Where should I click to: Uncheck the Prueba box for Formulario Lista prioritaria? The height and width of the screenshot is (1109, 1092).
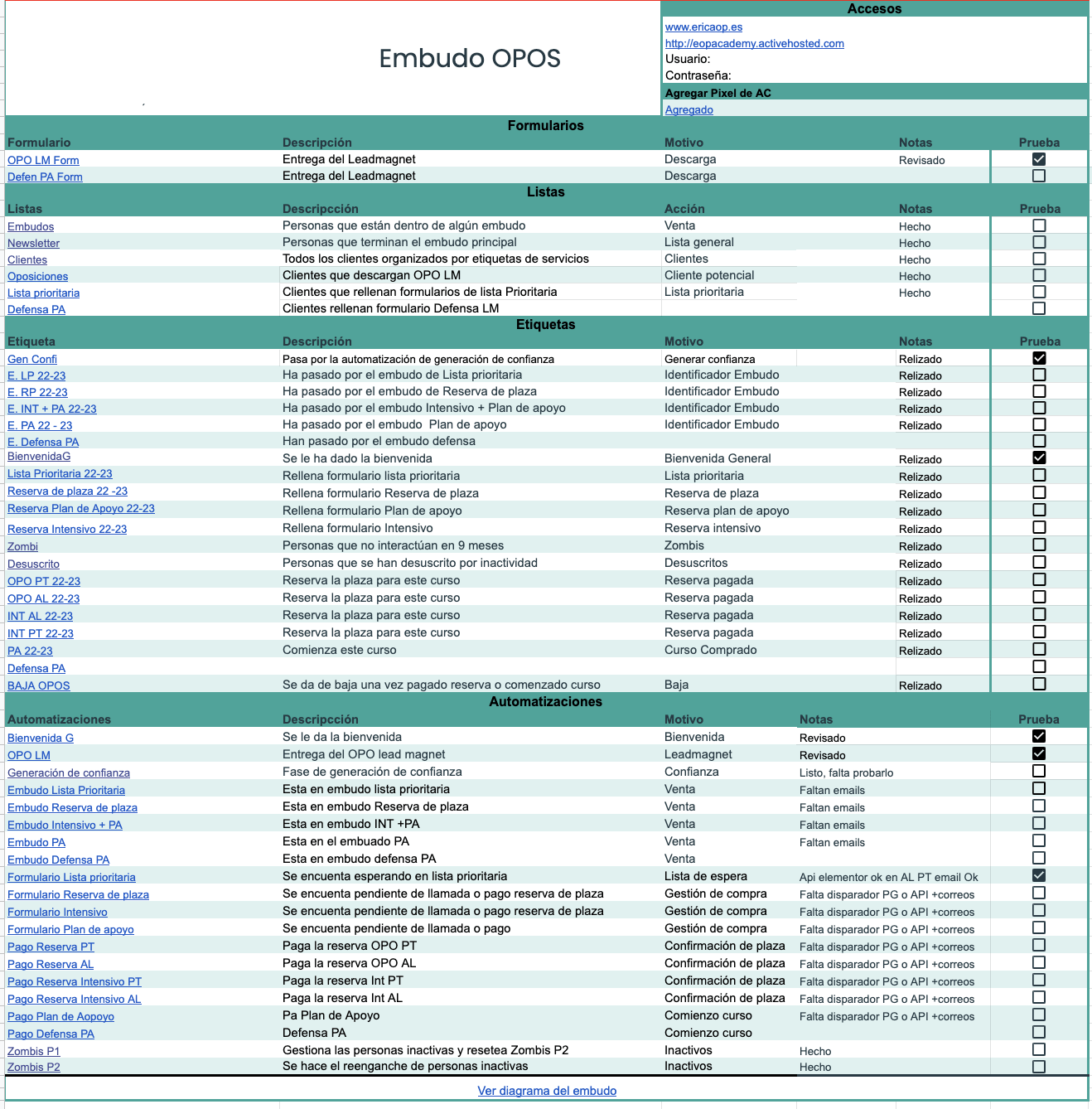[1039, 875]
